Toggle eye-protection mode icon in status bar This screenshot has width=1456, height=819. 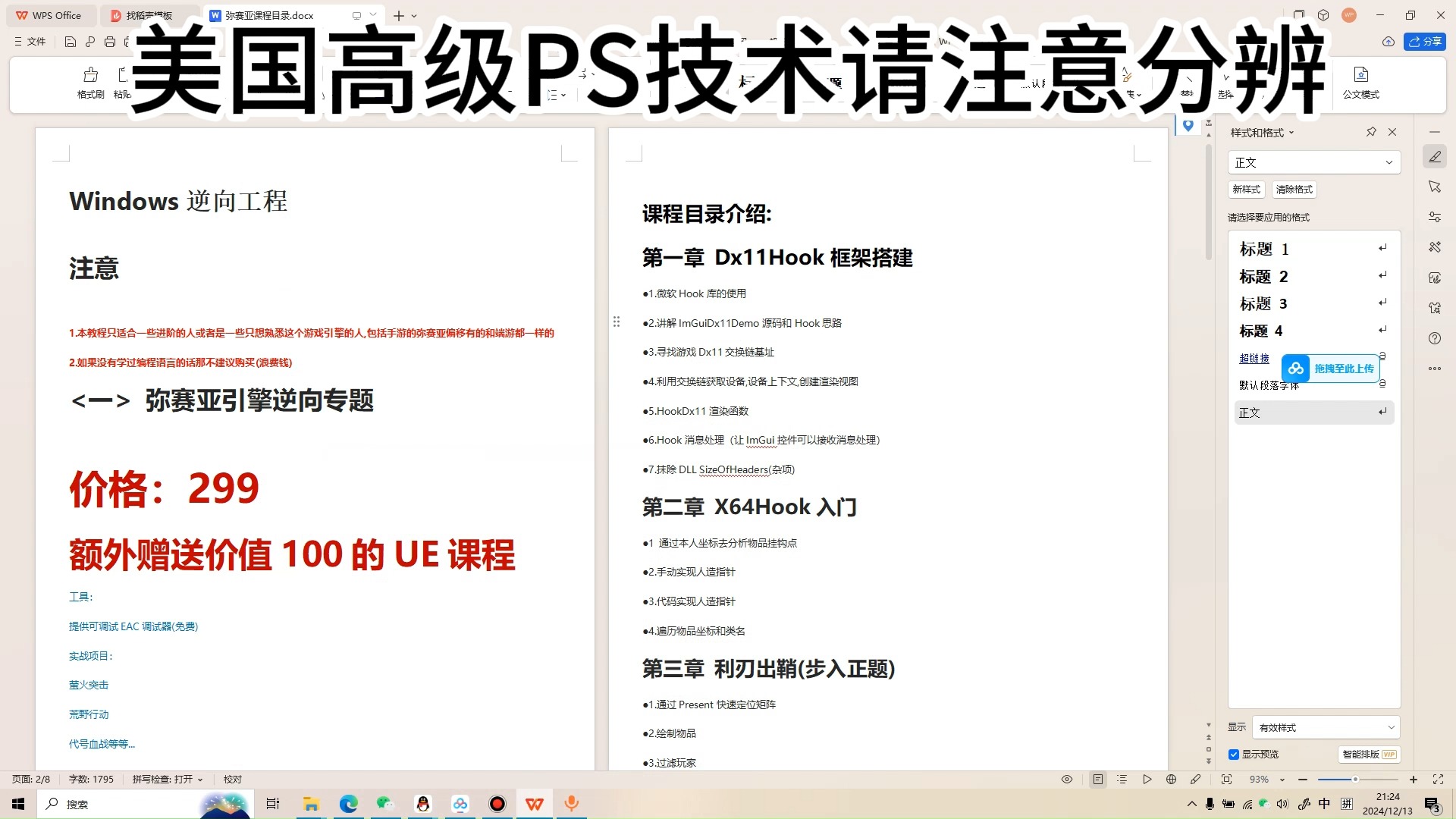[1067, 780]
